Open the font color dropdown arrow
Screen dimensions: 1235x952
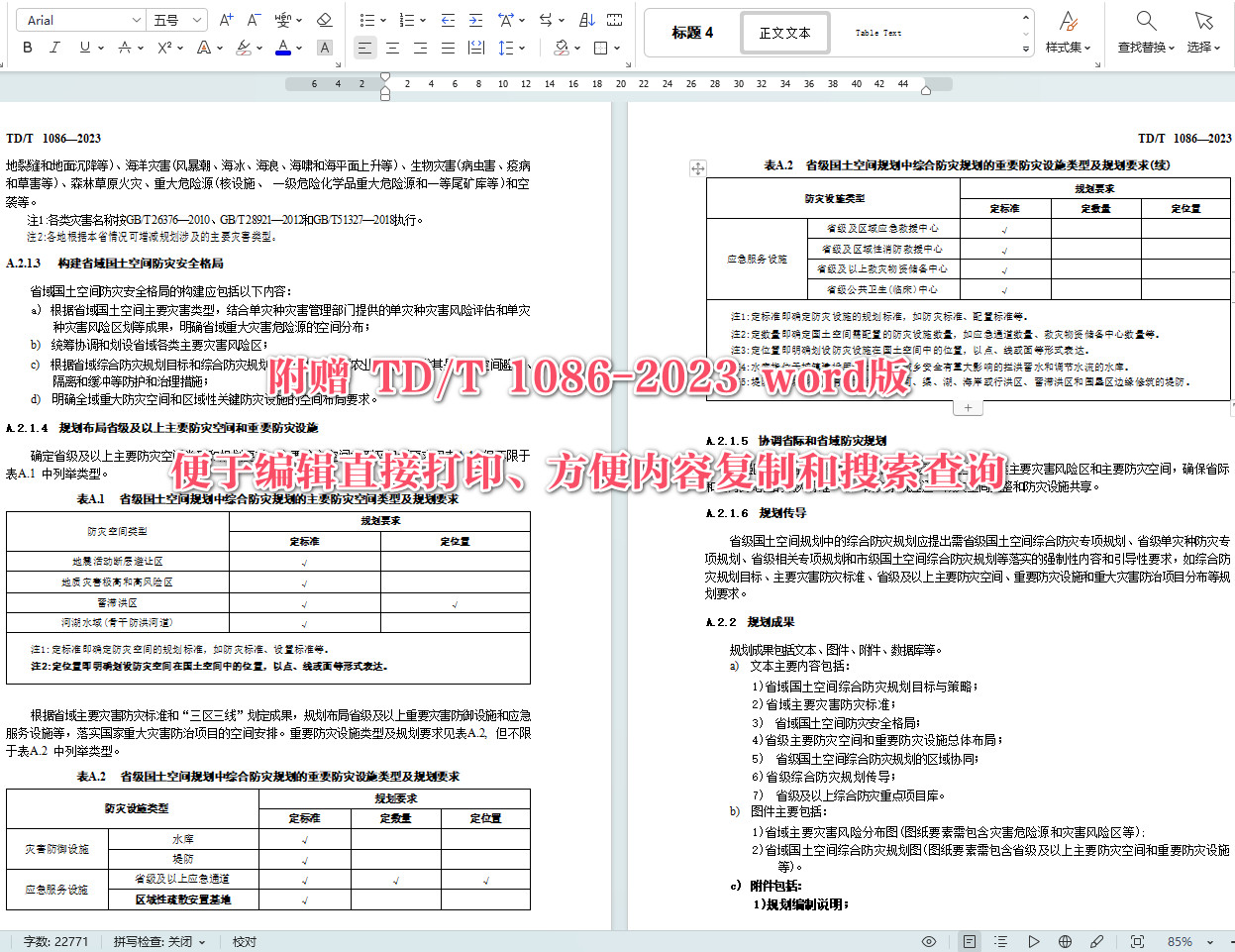pyautogui.click(x=298, y=48)
